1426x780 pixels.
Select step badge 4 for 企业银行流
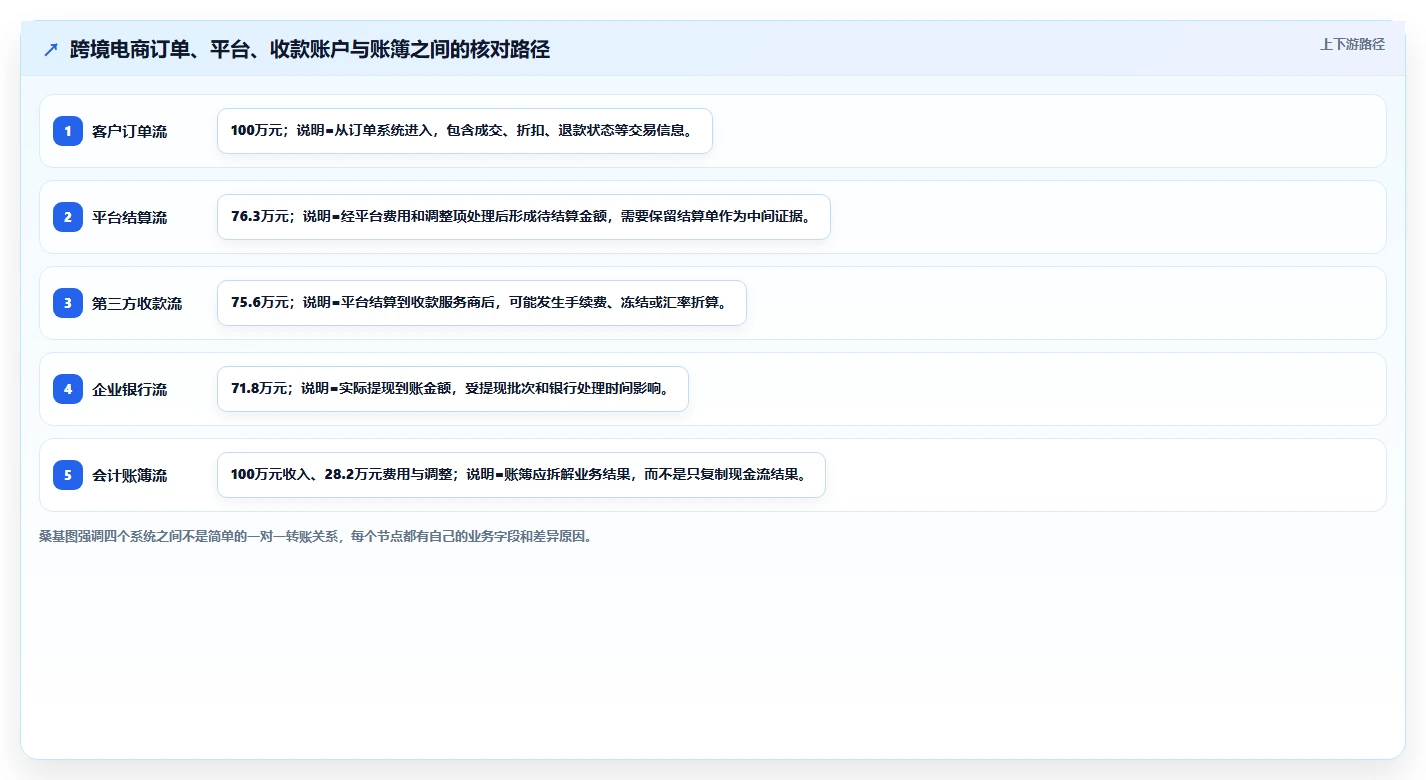[x=68, y=389]
